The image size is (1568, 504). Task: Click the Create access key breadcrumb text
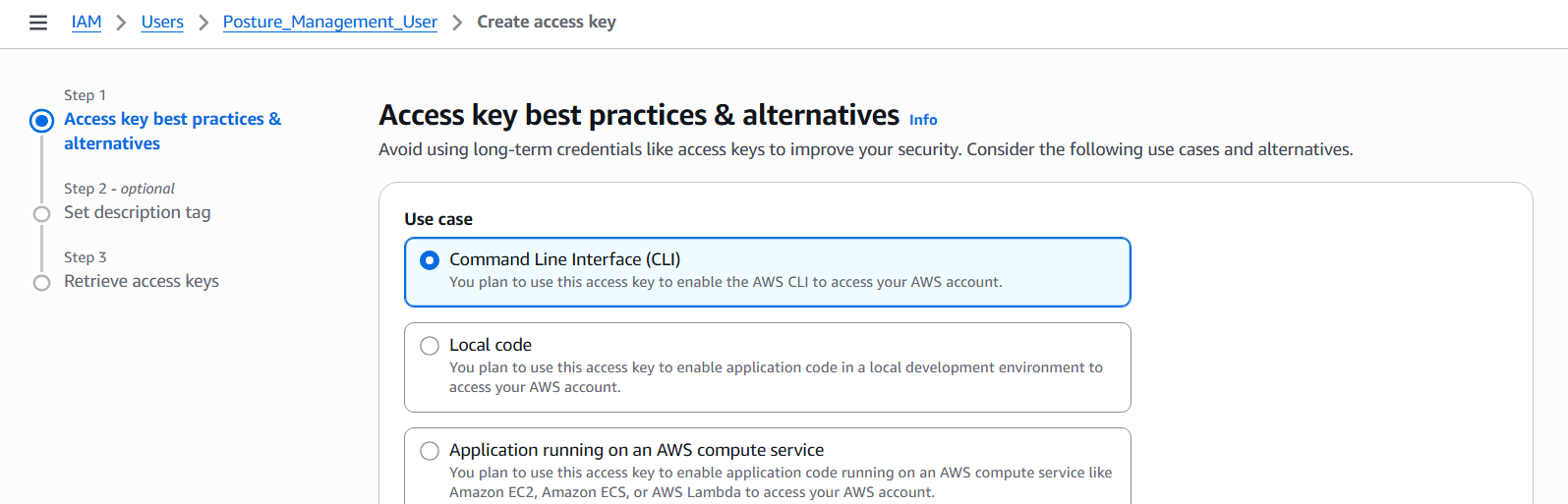547,22
